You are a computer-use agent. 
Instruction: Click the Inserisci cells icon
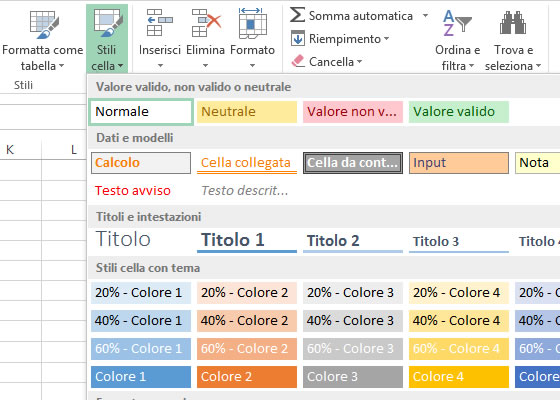[x=159, y=22]
